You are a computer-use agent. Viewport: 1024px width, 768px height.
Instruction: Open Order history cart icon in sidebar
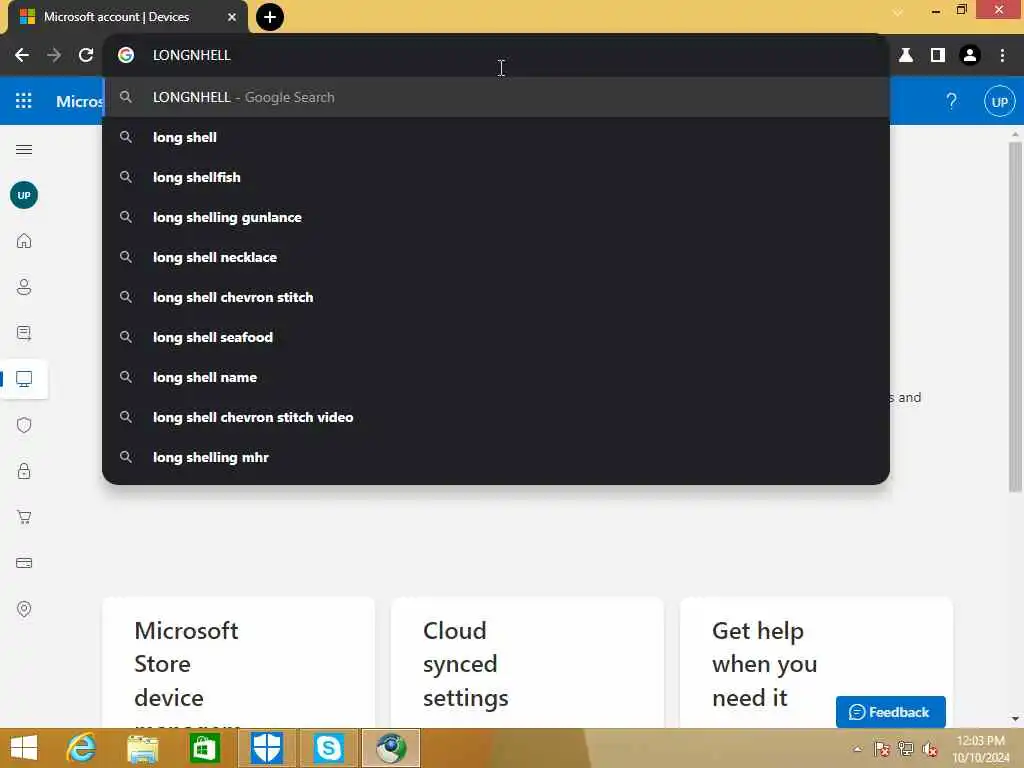tap(24, 517)
